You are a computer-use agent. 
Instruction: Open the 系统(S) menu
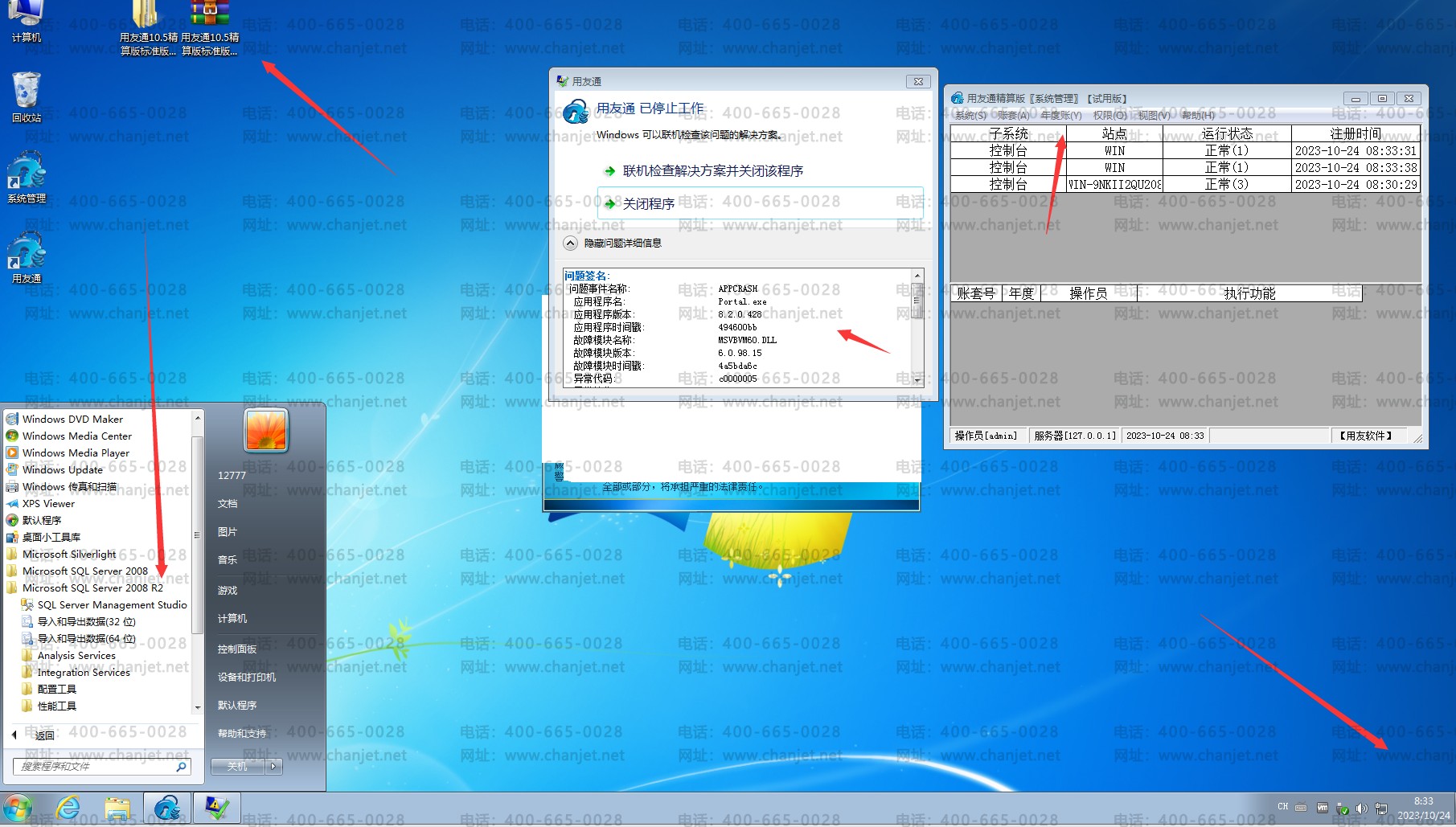coord(970,115)
